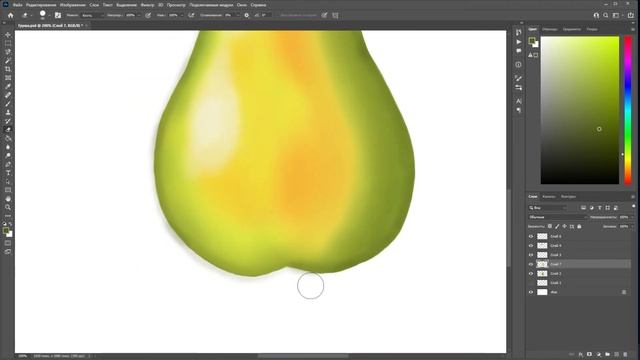The width and height of the screenshot is (640, 360).
Task: Toggle visibility of layer Слой 3
Action: [531, 255]
